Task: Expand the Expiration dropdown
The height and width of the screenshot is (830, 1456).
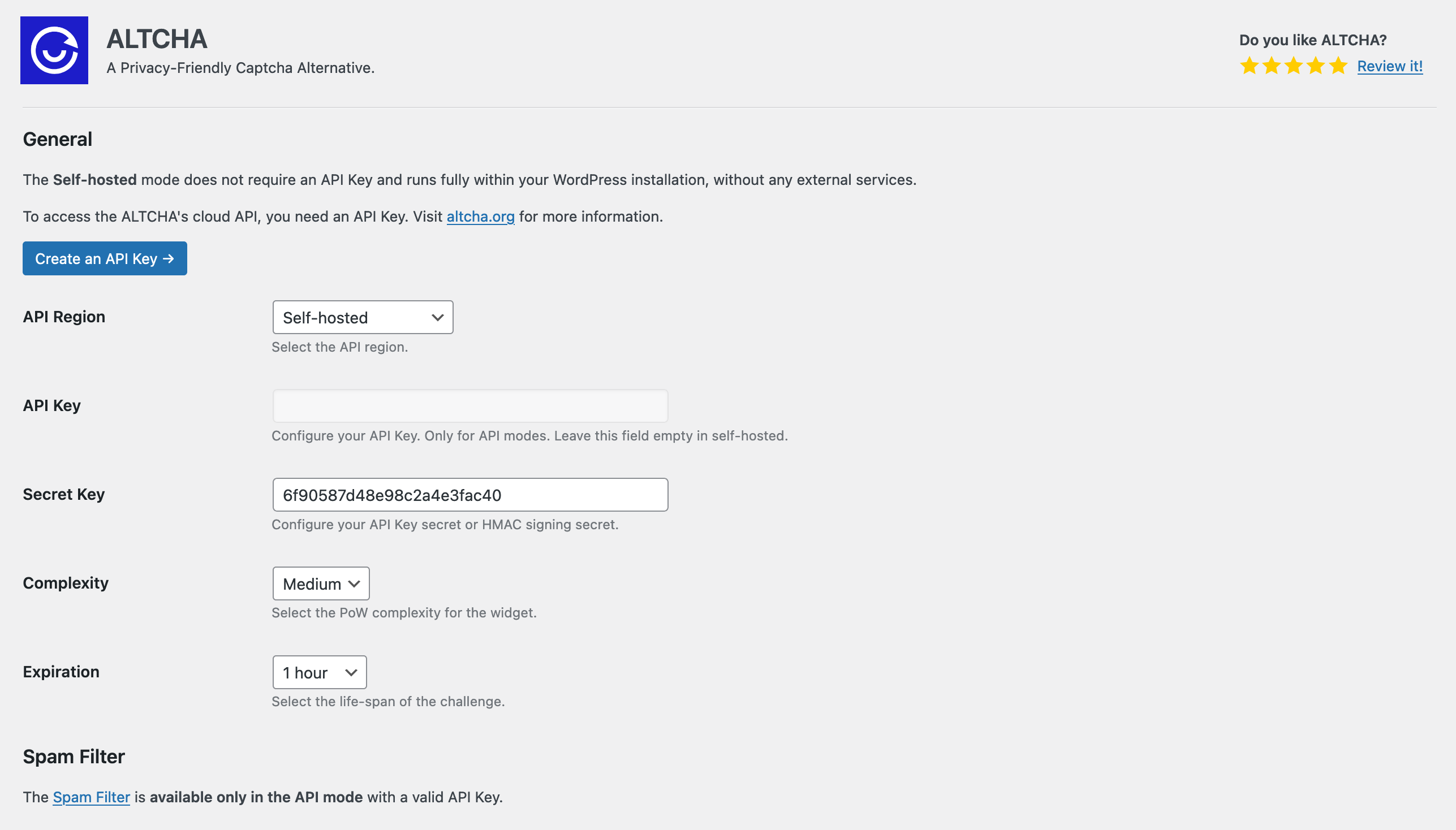Action: pos(318,672)
